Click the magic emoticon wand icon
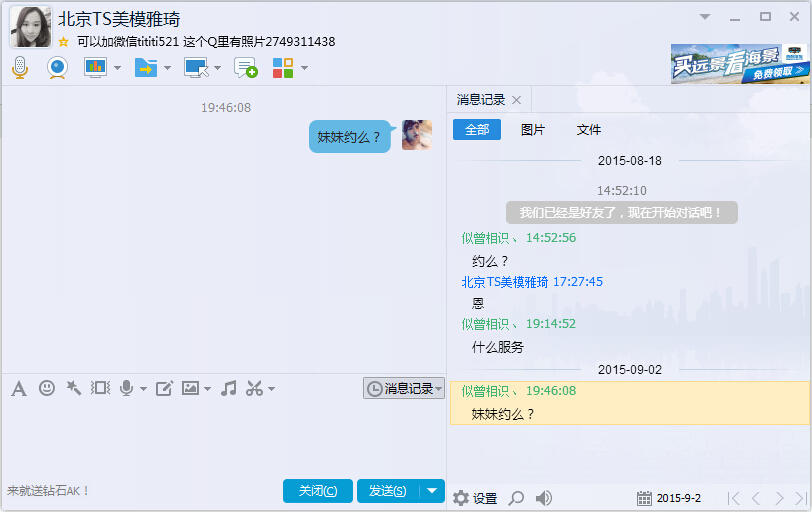The image size is (812, 512). pyautogui.click(x=74, y=388)
